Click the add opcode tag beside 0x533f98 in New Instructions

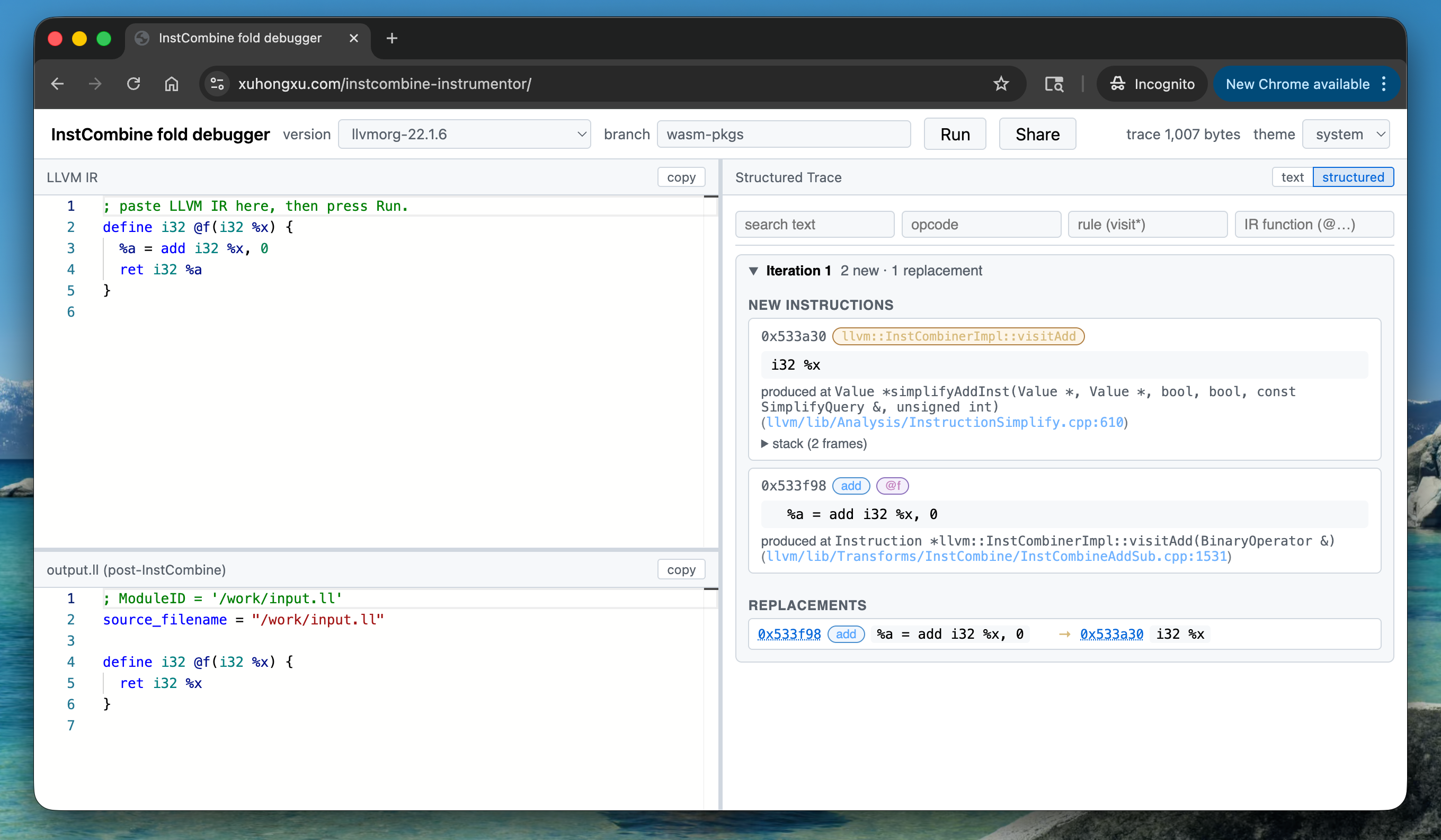(x=851, y=486)
